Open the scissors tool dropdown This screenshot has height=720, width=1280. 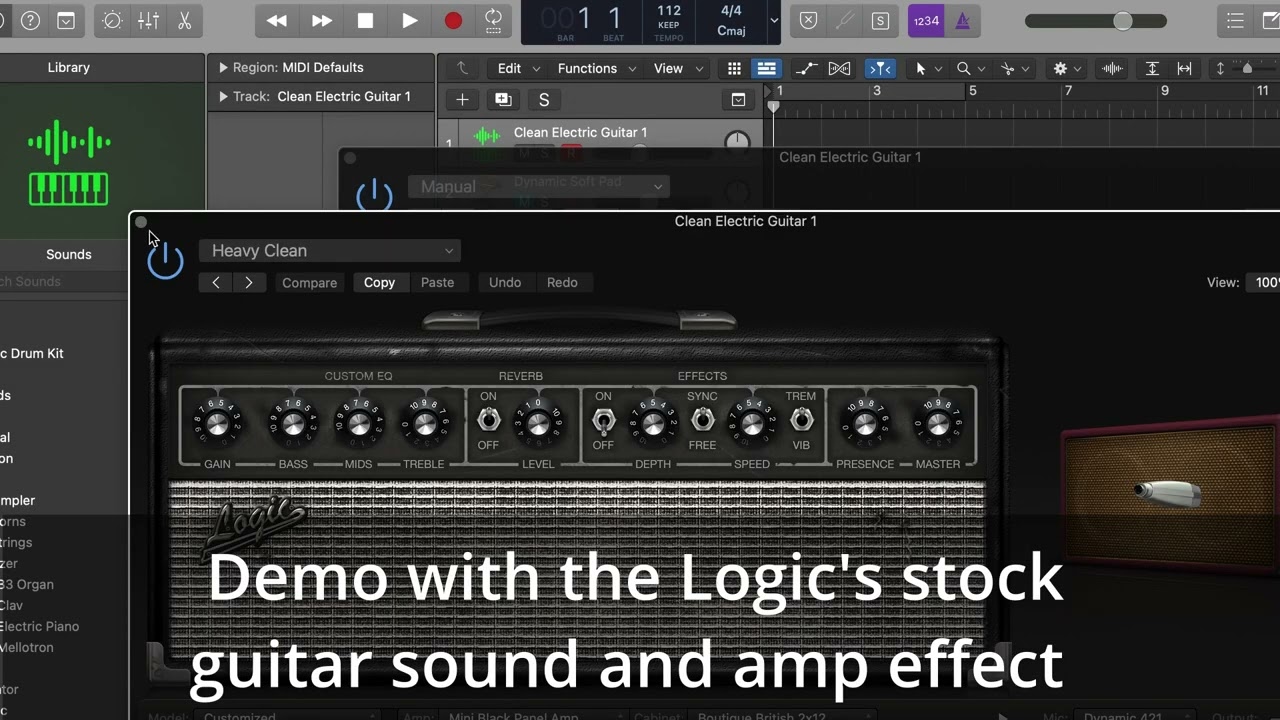[1014, 68]
